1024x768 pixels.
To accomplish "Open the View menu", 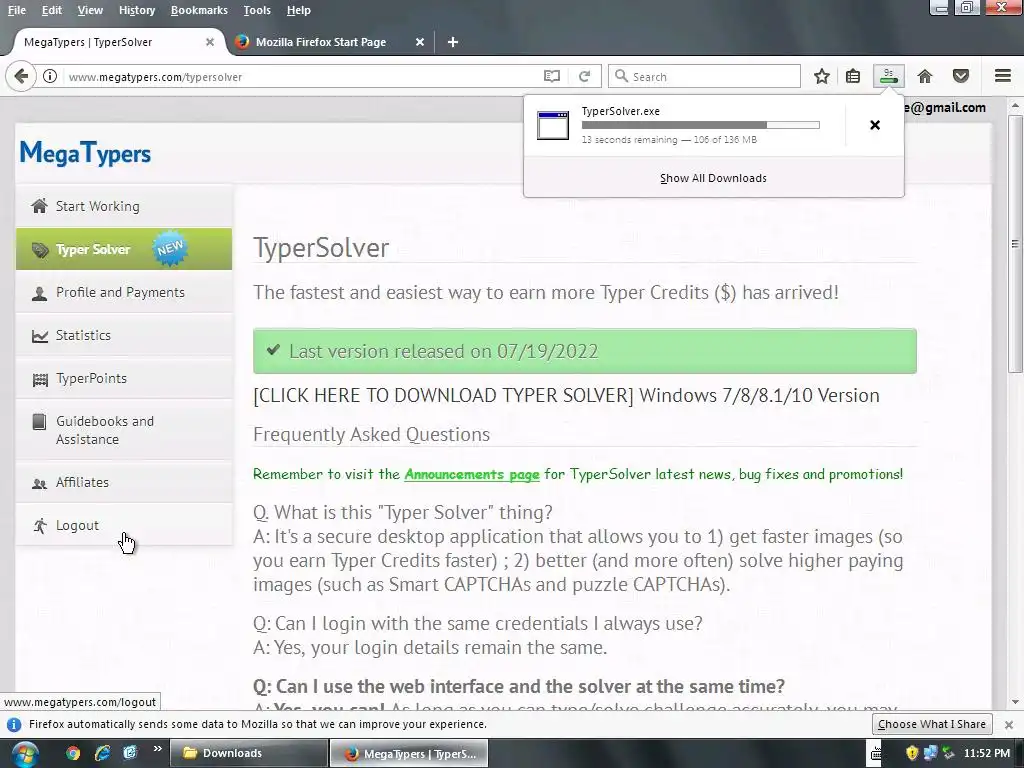I will point(90,10).
